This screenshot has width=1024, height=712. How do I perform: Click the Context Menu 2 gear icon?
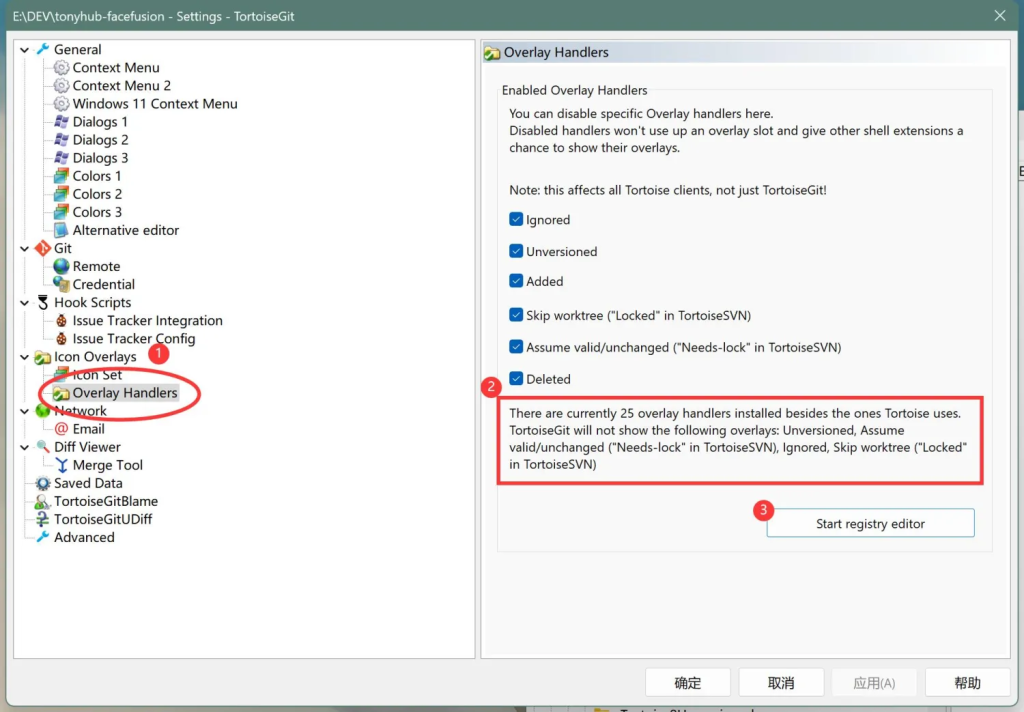pyautogui.click(x=61, y=86)
